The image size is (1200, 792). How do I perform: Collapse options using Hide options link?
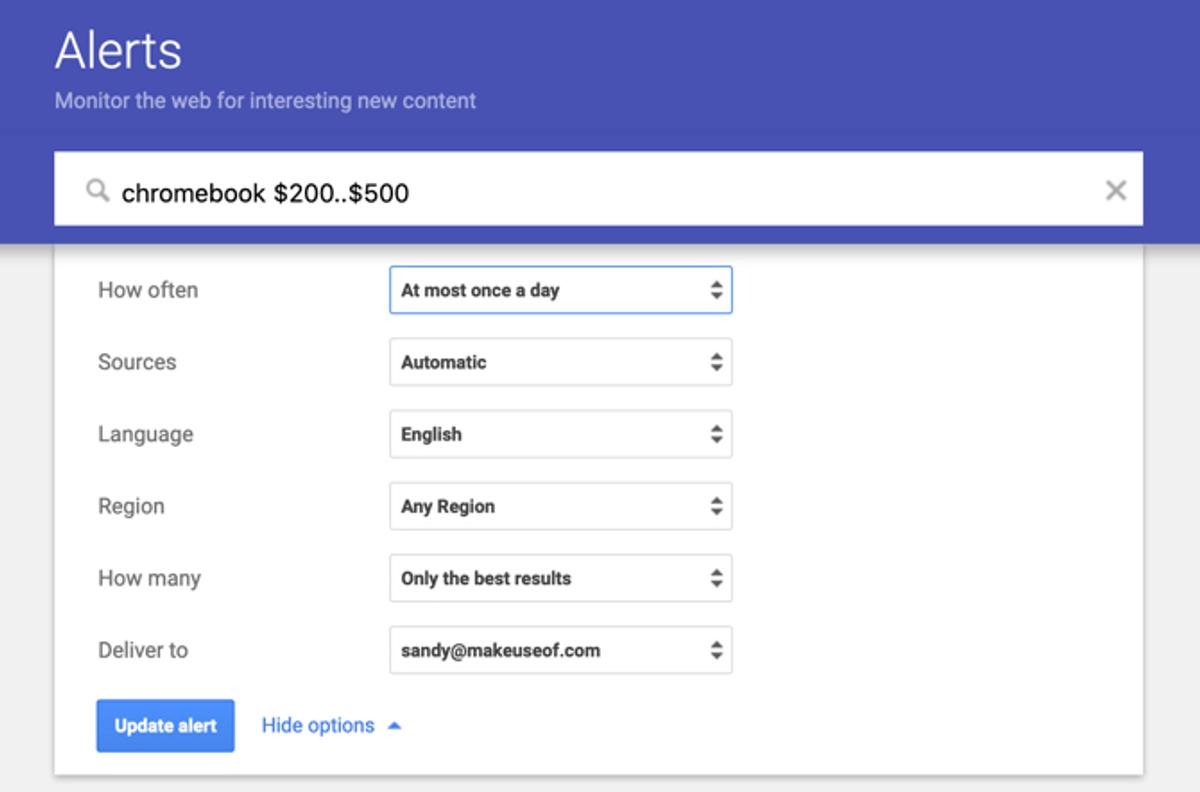[x=316, y=725]
